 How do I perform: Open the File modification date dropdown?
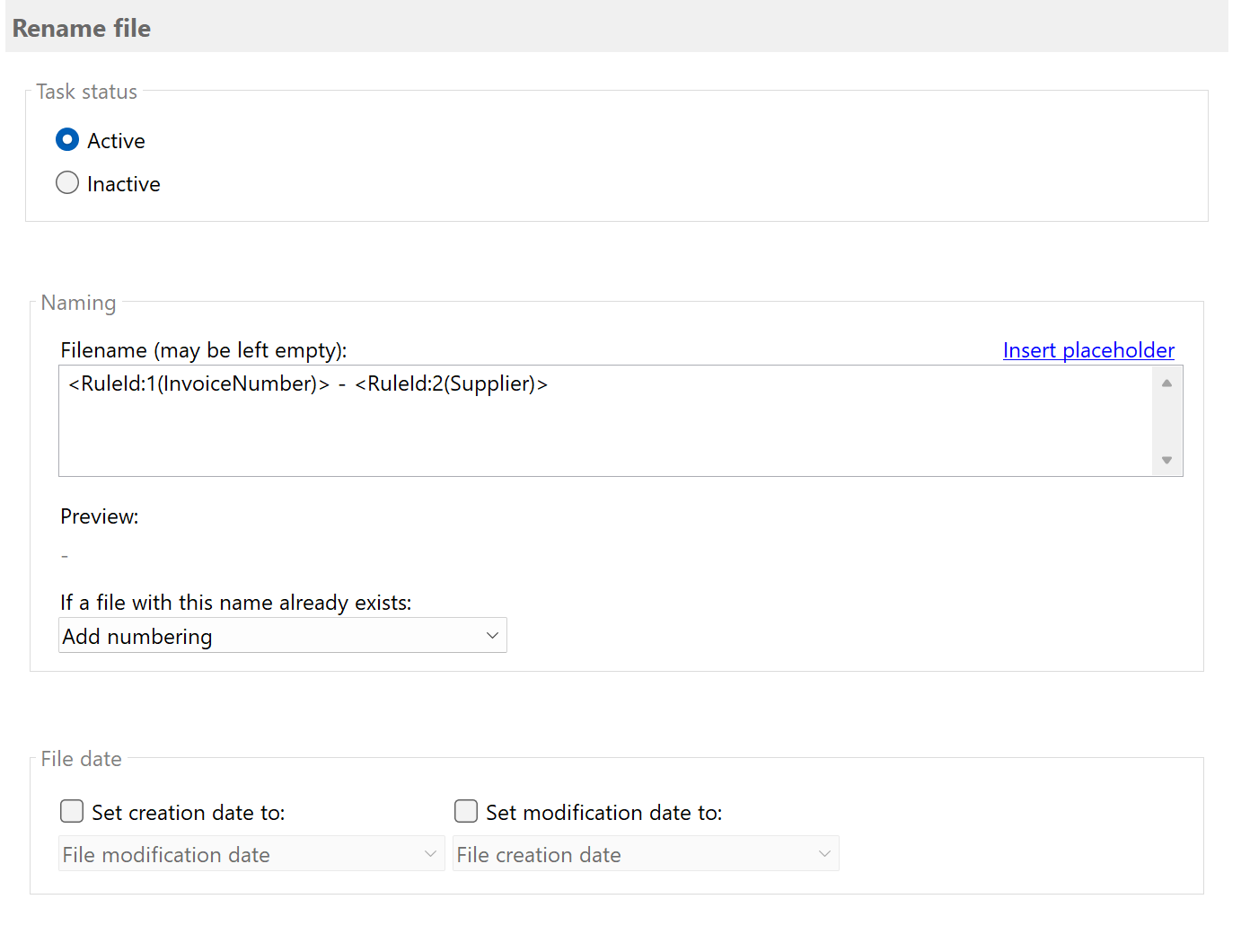[x=251, y=854]
